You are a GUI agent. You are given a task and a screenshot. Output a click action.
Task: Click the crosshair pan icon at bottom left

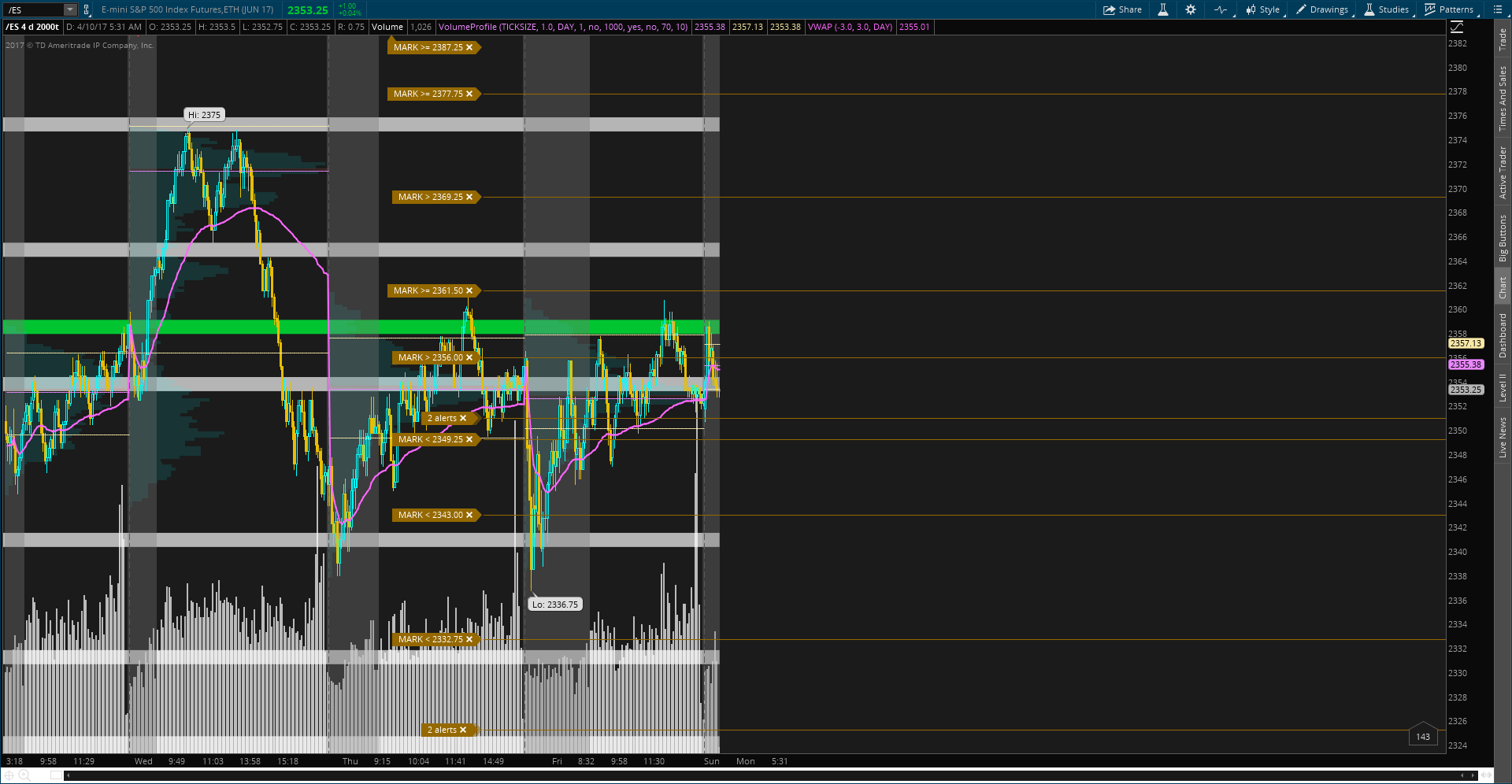point(9,775)
